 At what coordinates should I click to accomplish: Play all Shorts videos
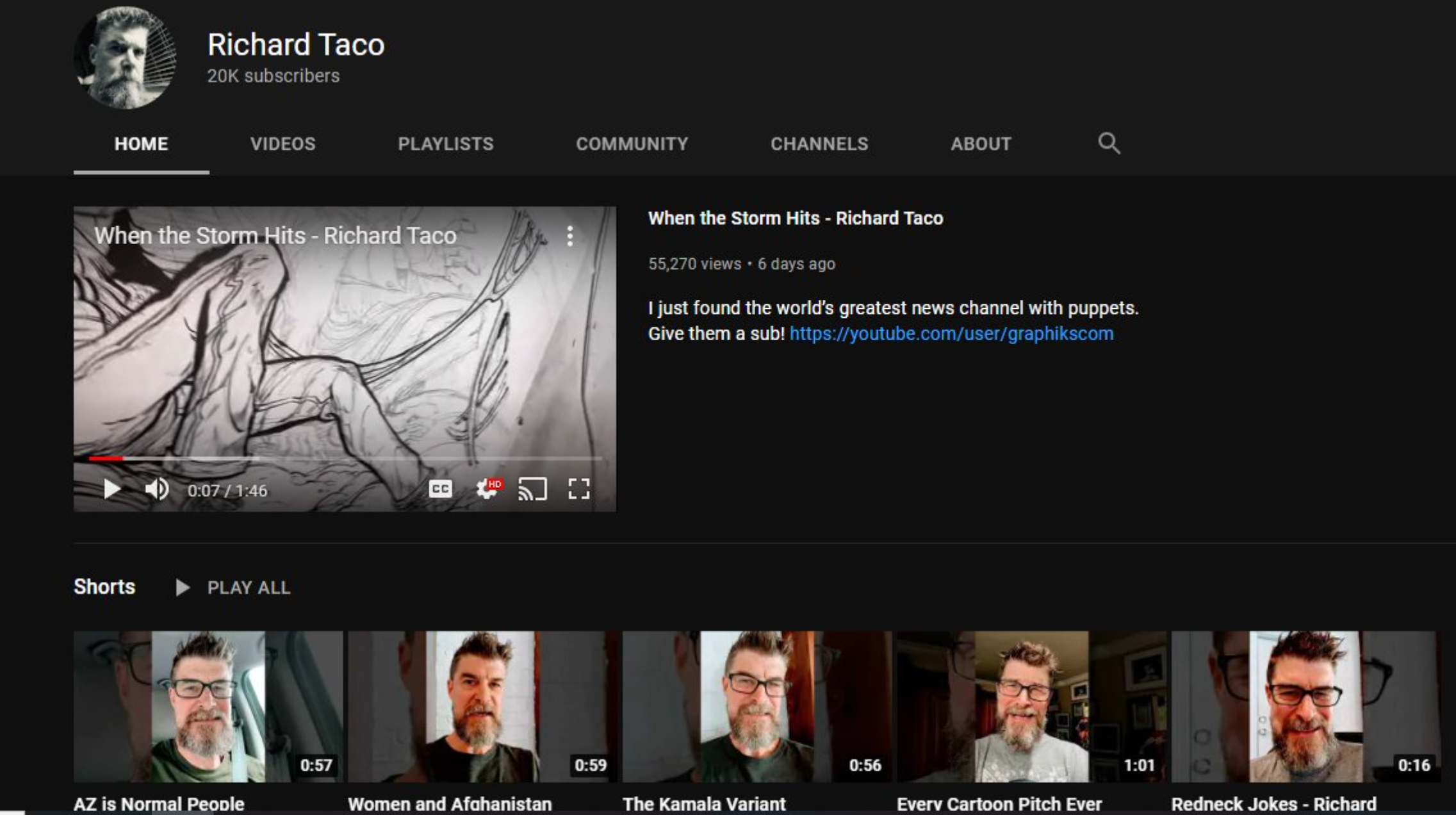(x=249, y=588)
